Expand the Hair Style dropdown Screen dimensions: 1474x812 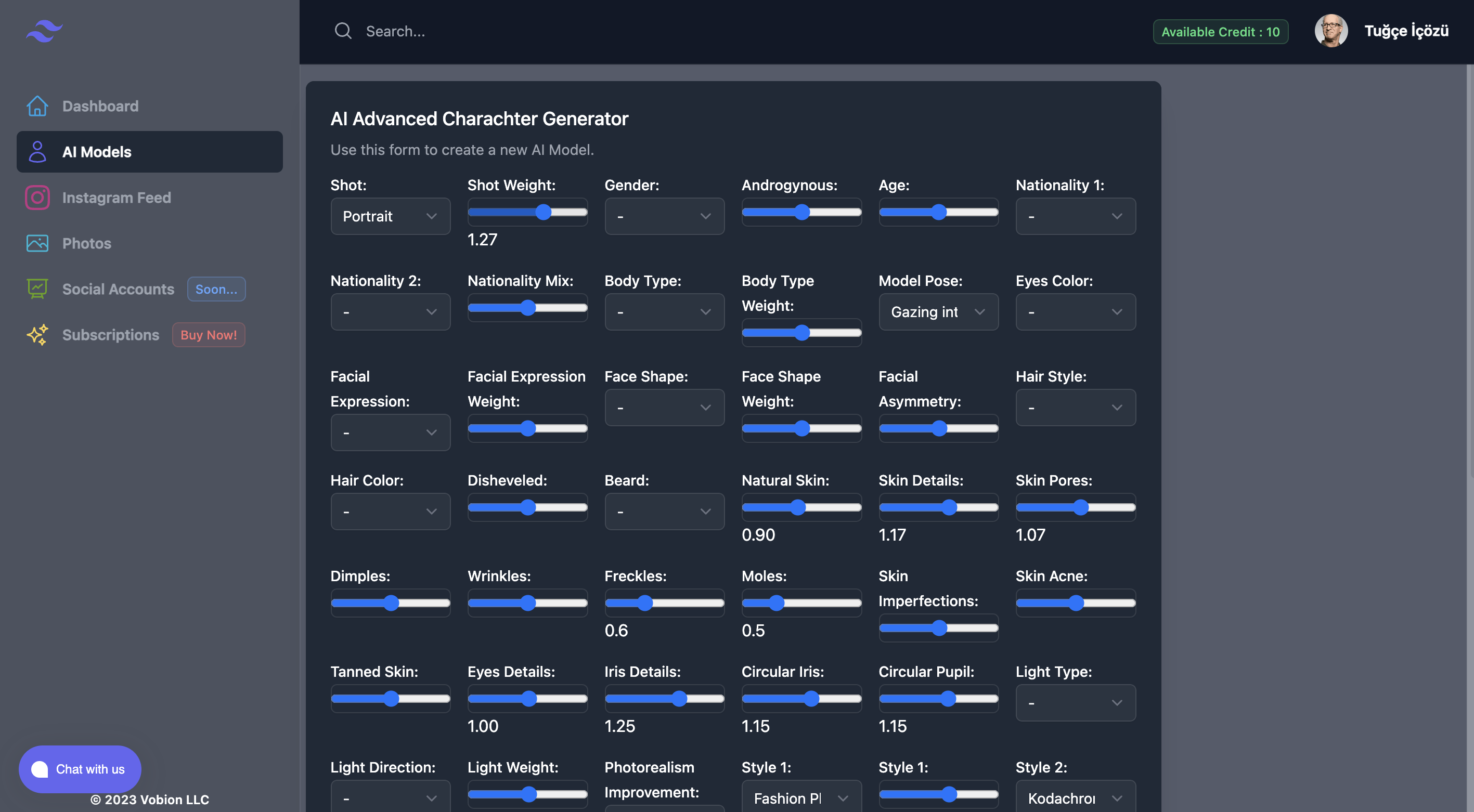(1075, 407)
